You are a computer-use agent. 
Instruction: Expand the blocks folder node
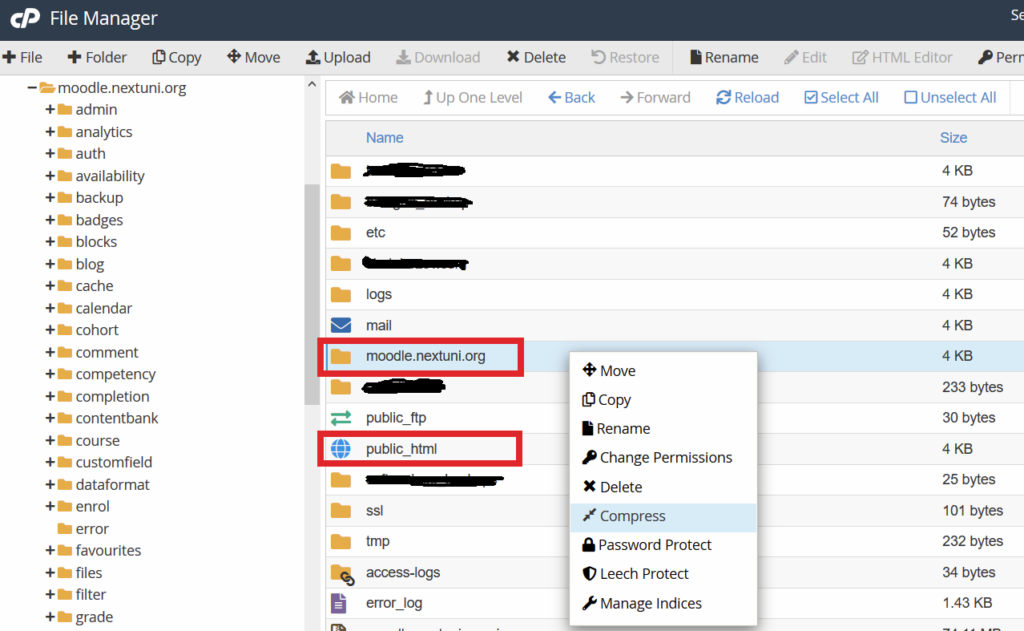tap(50, 242)
